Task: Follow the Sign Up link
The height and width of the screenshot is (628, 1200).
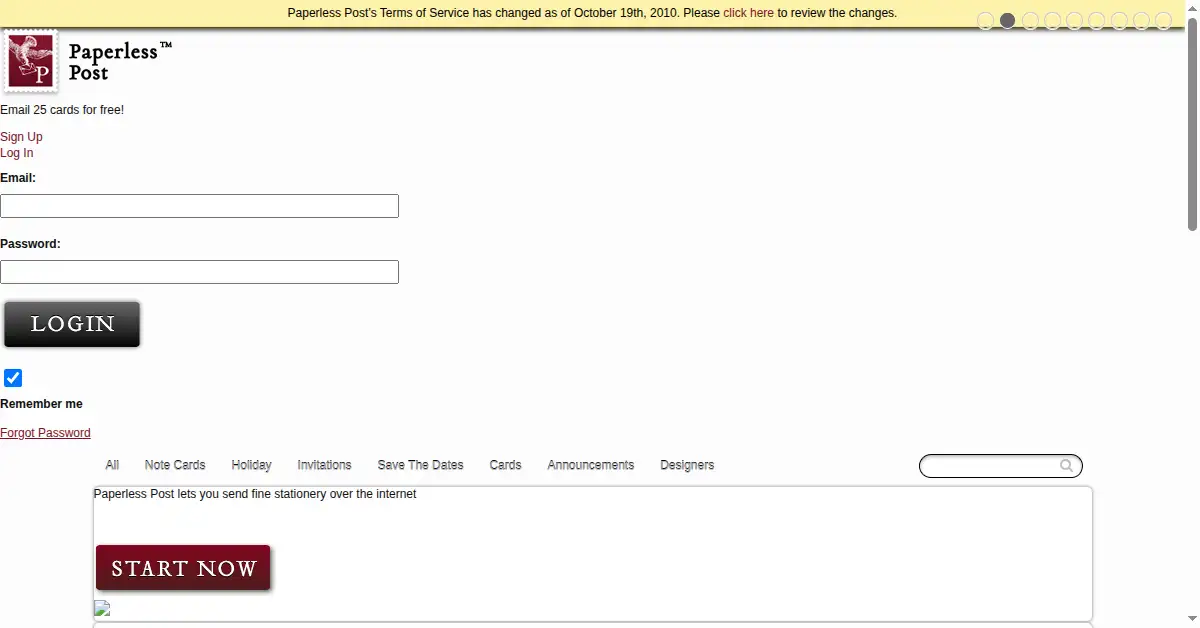Action: (21, 137)
